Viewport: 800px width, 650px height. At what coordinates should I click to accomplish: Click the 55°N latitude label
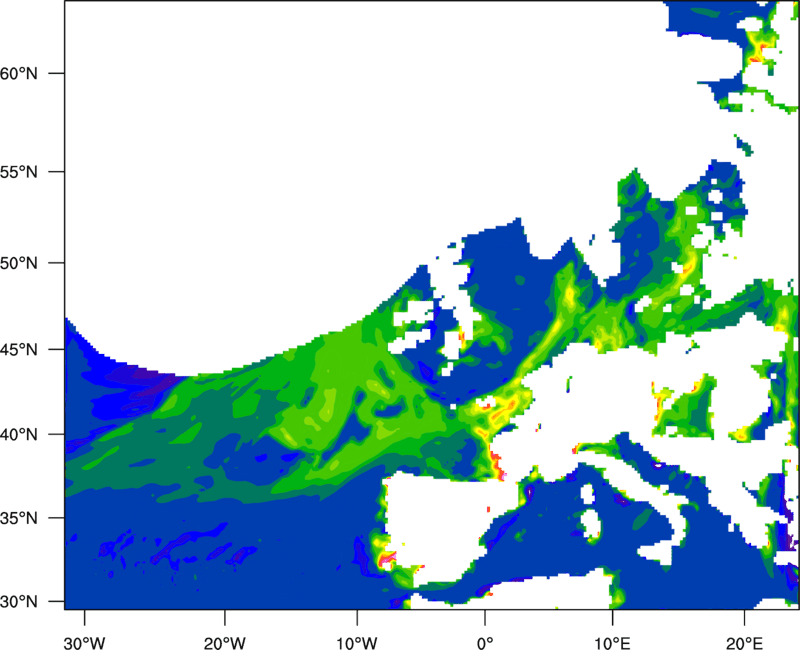coord(19,172)
